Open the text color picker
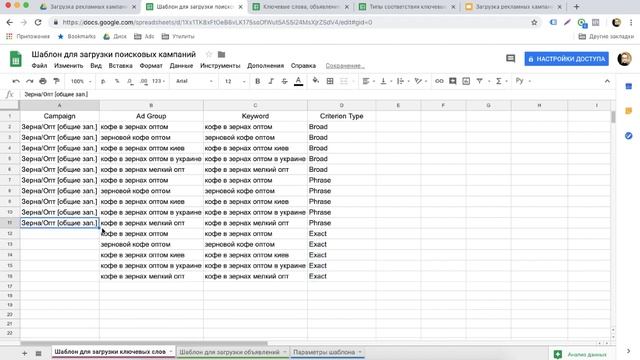Viewport: 640px width, 360px height. click(298, 81)
